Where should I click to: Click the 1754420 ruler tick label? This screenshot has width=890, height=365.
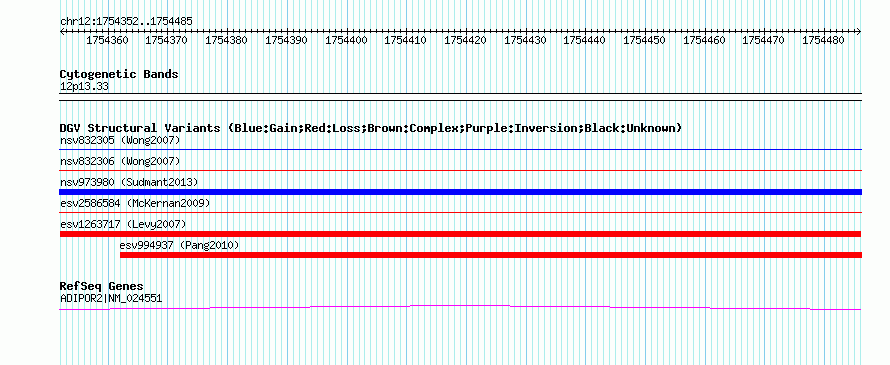tap(465, 41)
